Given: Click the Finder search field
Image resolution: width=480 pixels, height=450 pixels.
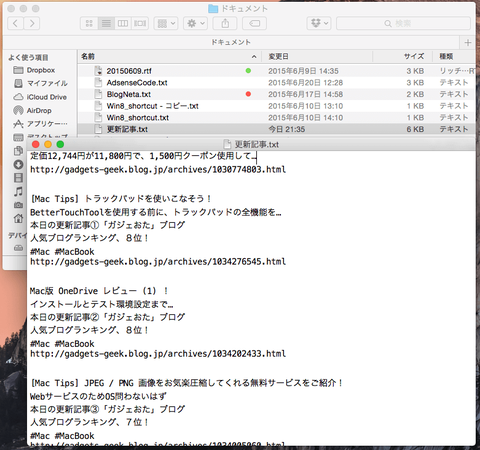Looking at the screenshot, I should [x=403, y=23].
